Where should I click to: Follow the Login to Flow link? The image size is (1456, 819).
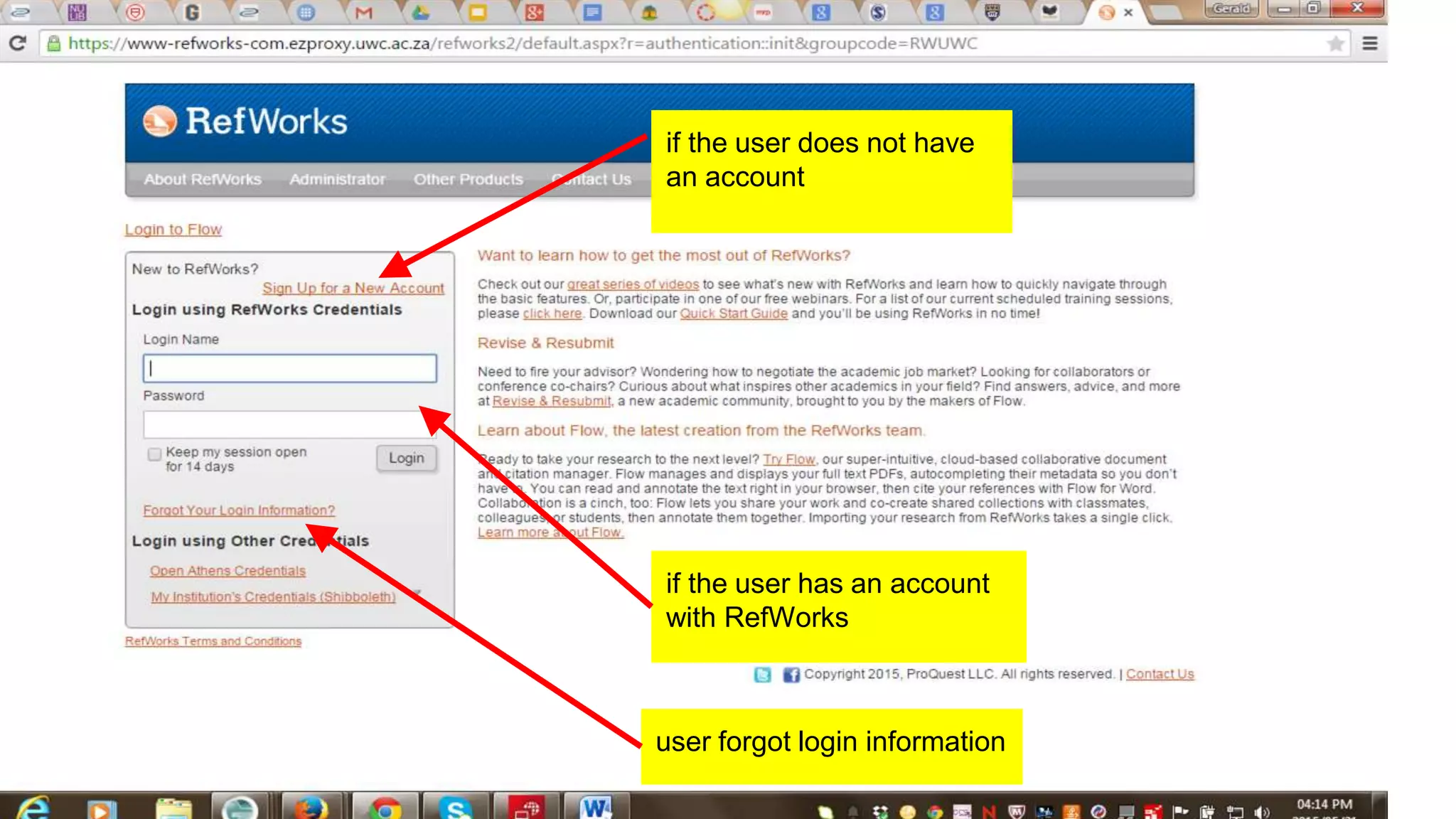click(173, 230)
